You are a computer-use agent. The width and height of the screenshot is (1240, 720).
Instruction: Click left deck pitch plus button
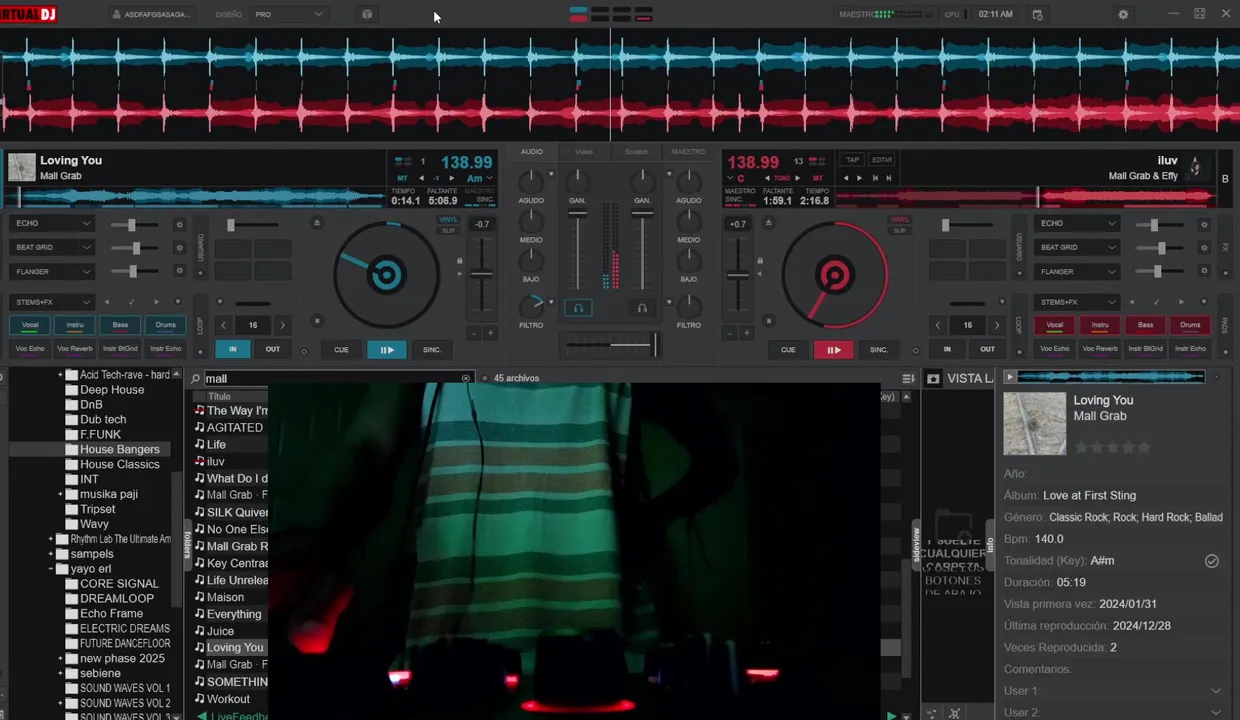pyautogui.click(x=490, y=333)
